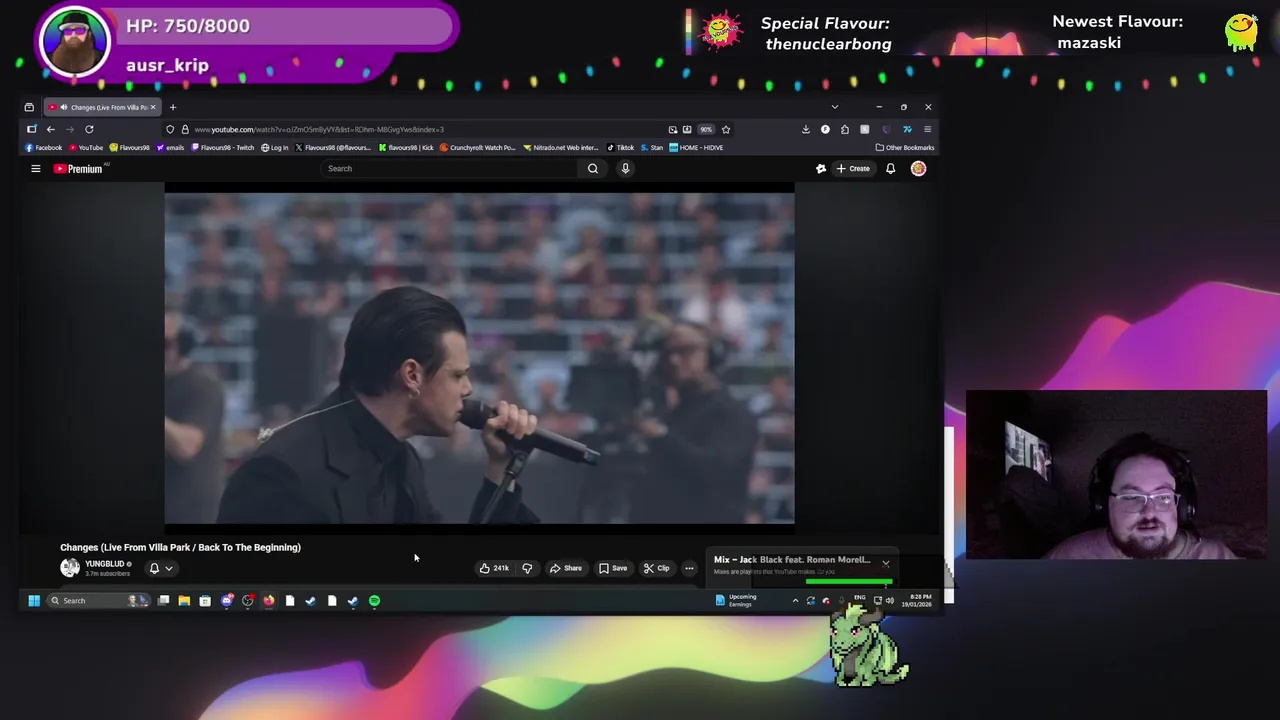
Task: Dislike the Changes video
Action: coord(527,568)
